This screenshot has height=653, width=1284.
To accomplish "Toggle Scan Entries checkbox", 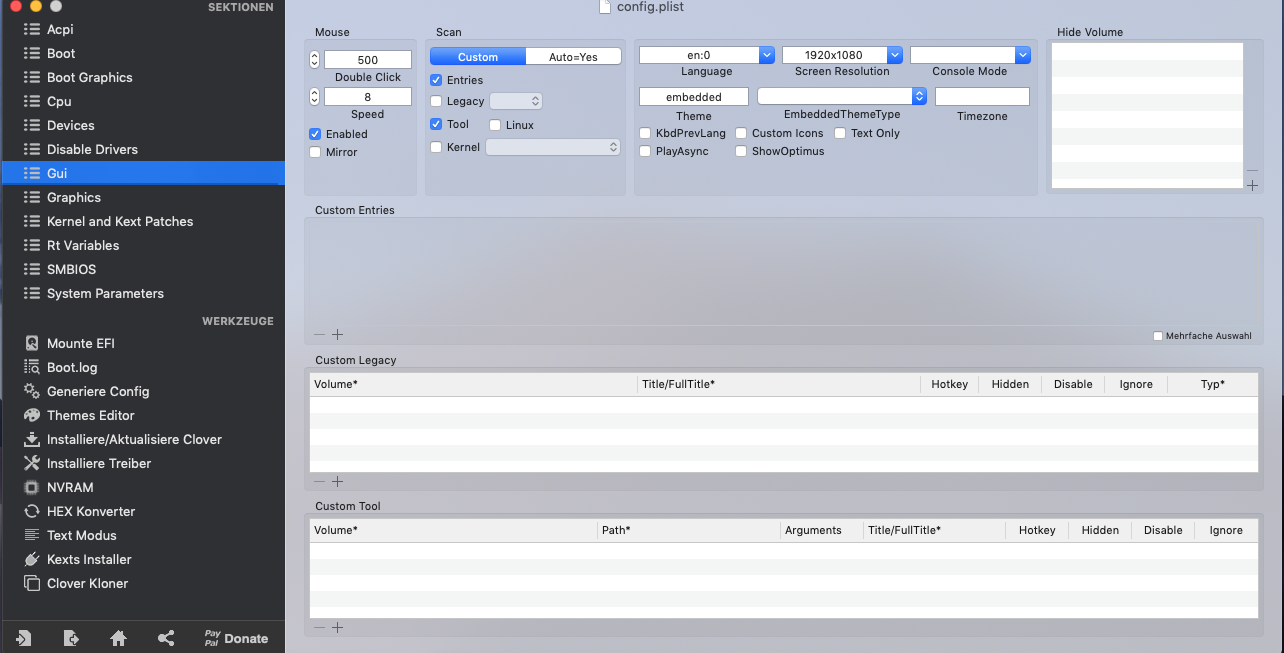I will (x=436, y=80).
